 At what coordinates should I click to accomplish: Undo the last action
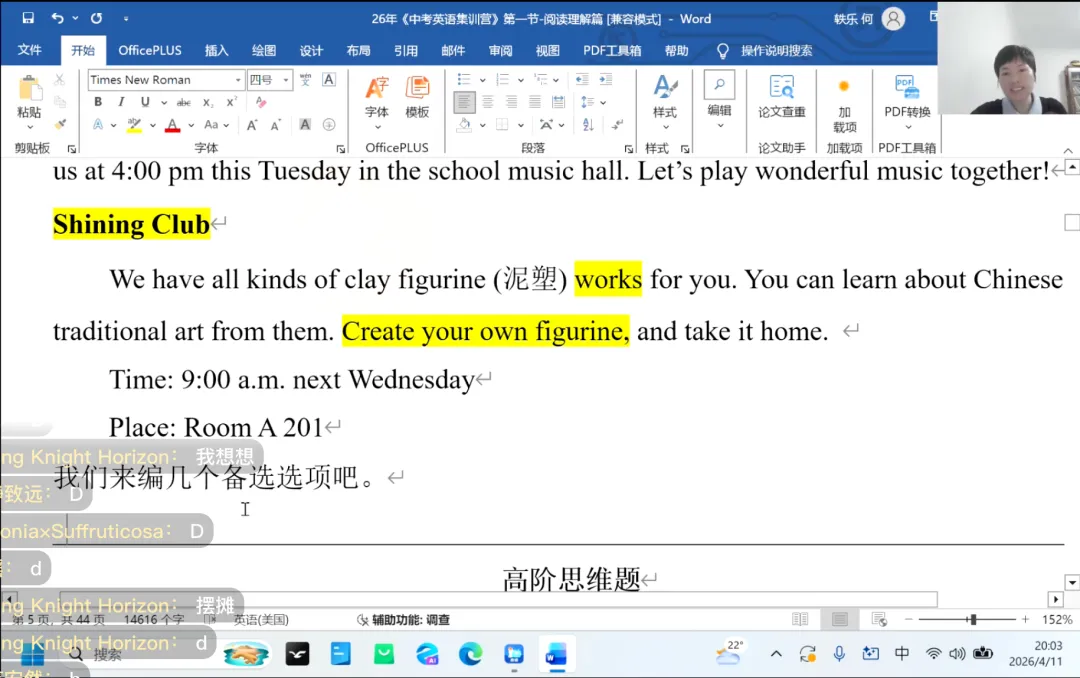coord(57,18)
